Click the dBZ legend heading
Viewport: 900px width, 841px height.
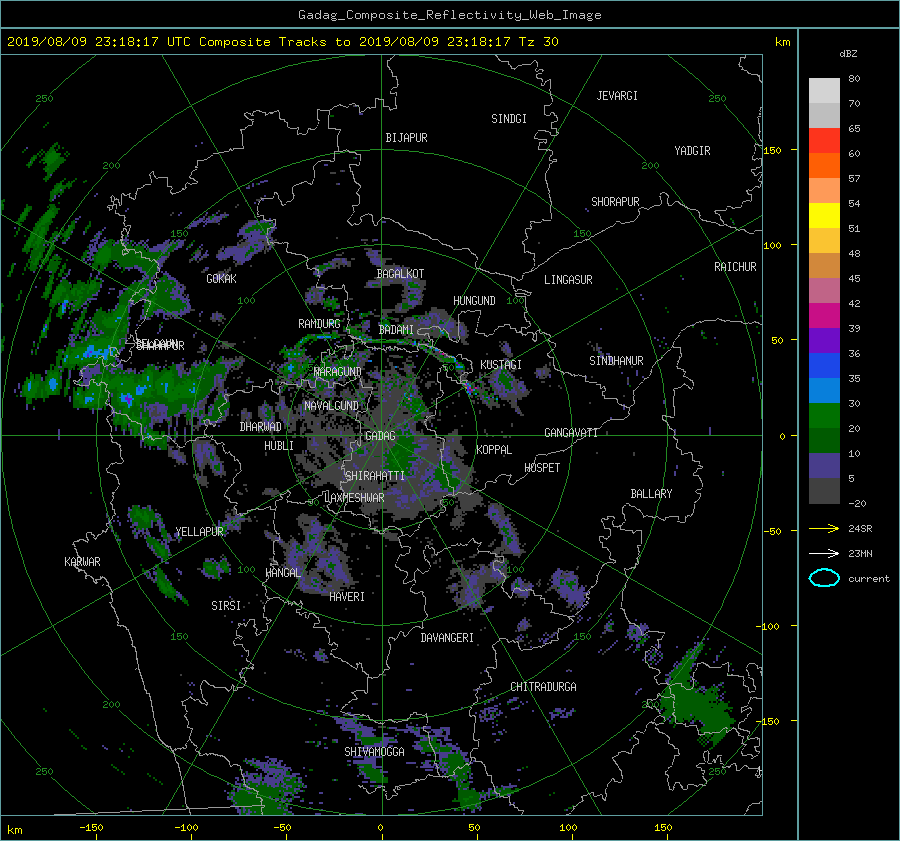point(848,54)
